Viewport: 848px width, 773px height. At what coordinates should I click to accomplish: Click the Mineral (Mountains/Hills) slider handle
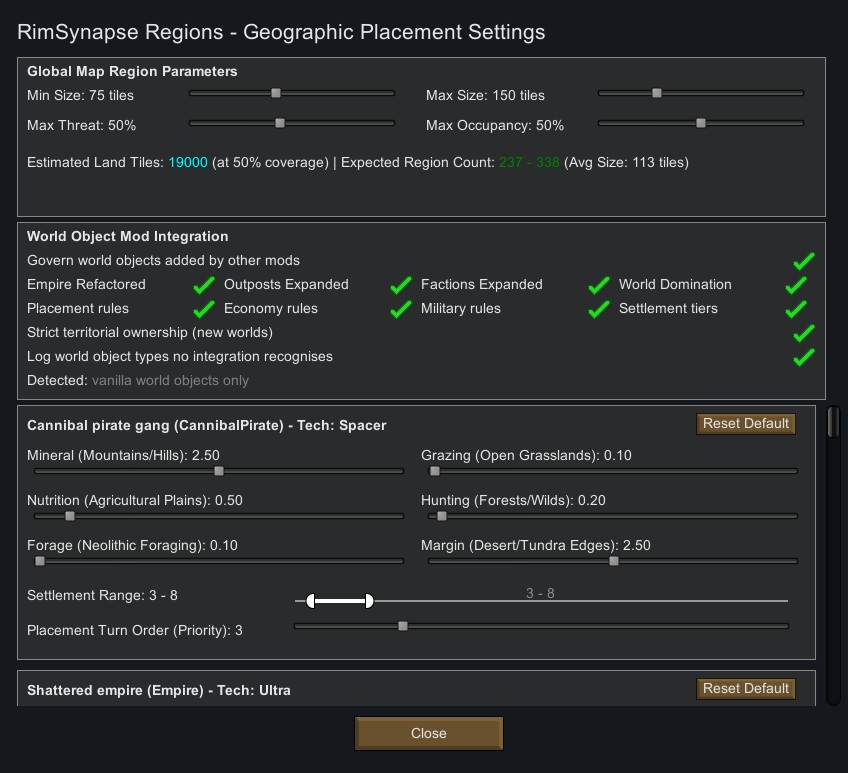[218, 471]
